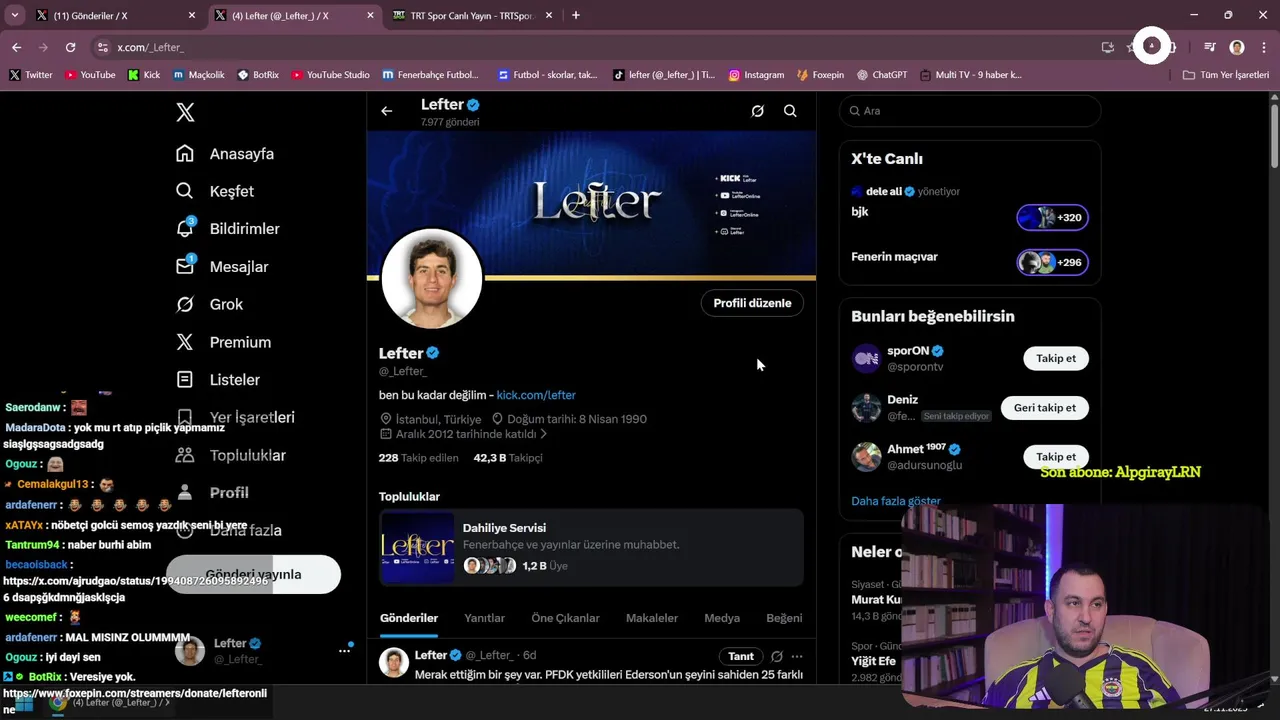Click address bar x.com/_Lefter_
This screenshot has width=1280, height=720.
(150, 47)
